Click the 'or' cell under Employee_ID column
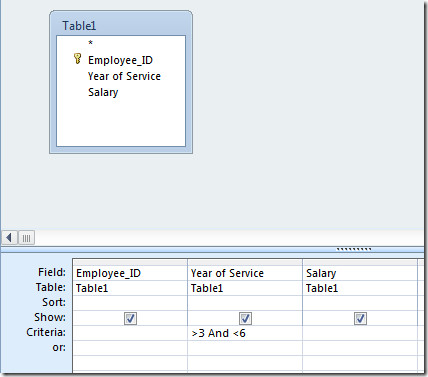428x377 pixels. [x=130, y=348]
